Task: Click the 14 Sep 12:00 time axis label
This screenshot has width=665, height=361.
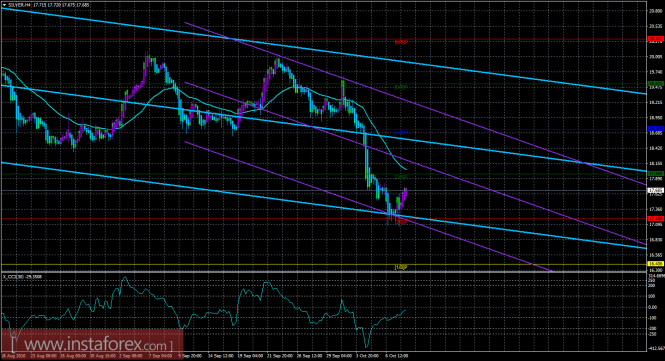Action: click(x=222, y=356)
